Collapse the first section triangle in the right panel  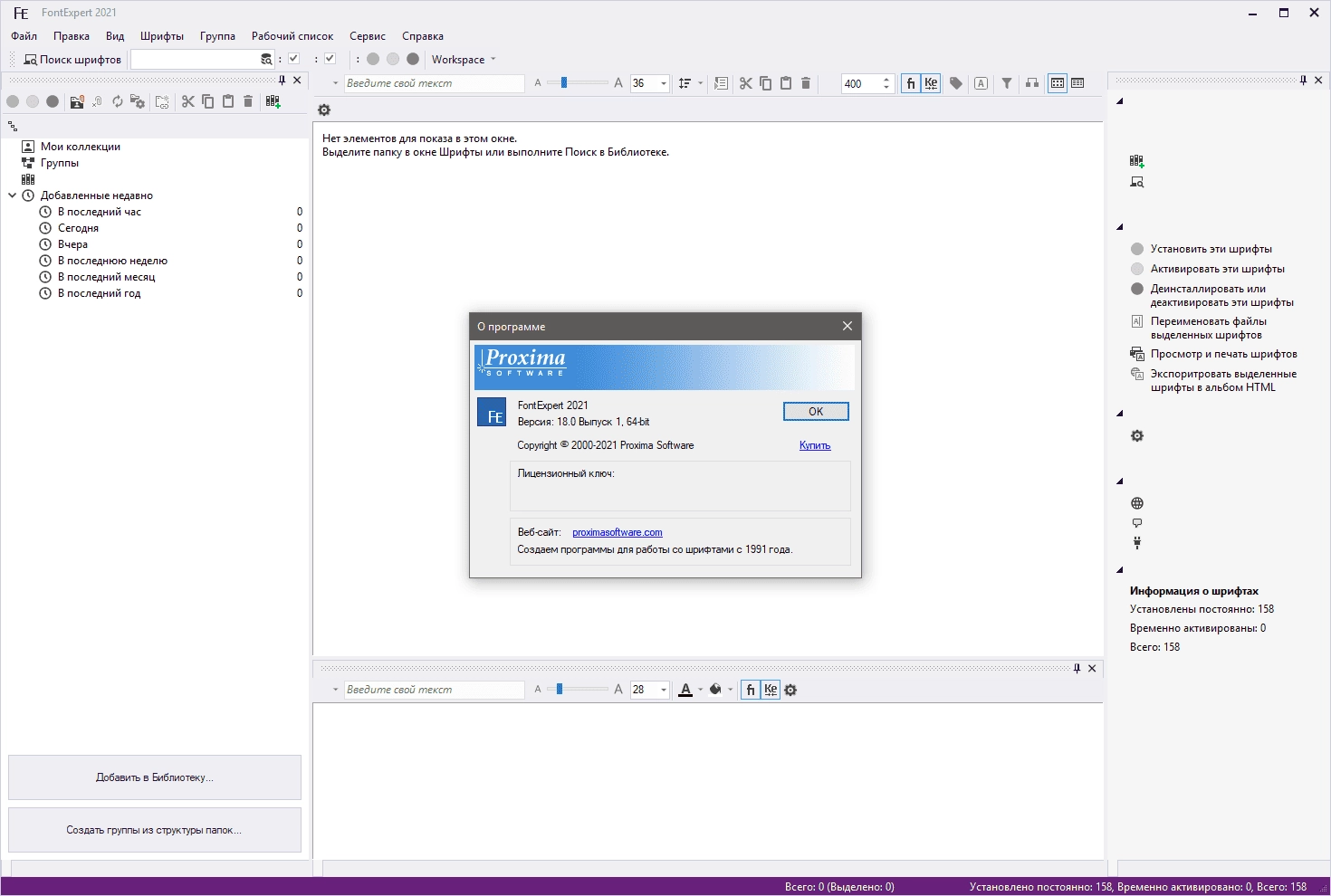1120,101
